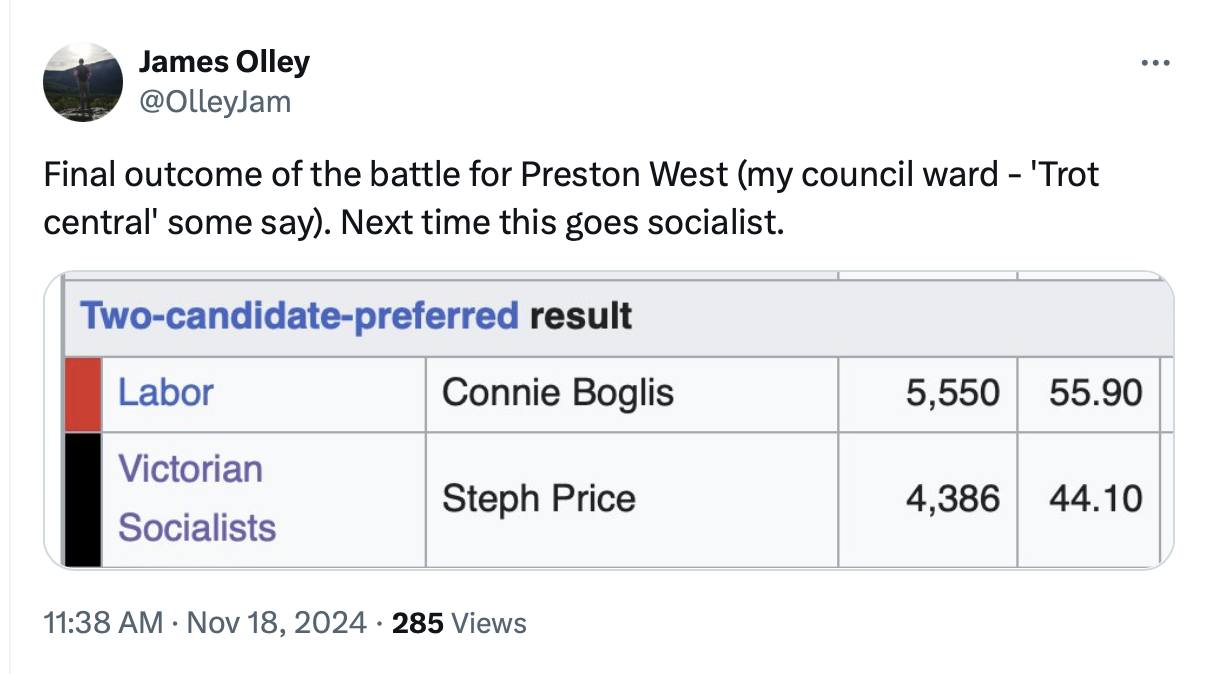Click the red Labor color cell
Viewport: 1206px width, 674px height.
pyautogui.click(x=83, y=394)
